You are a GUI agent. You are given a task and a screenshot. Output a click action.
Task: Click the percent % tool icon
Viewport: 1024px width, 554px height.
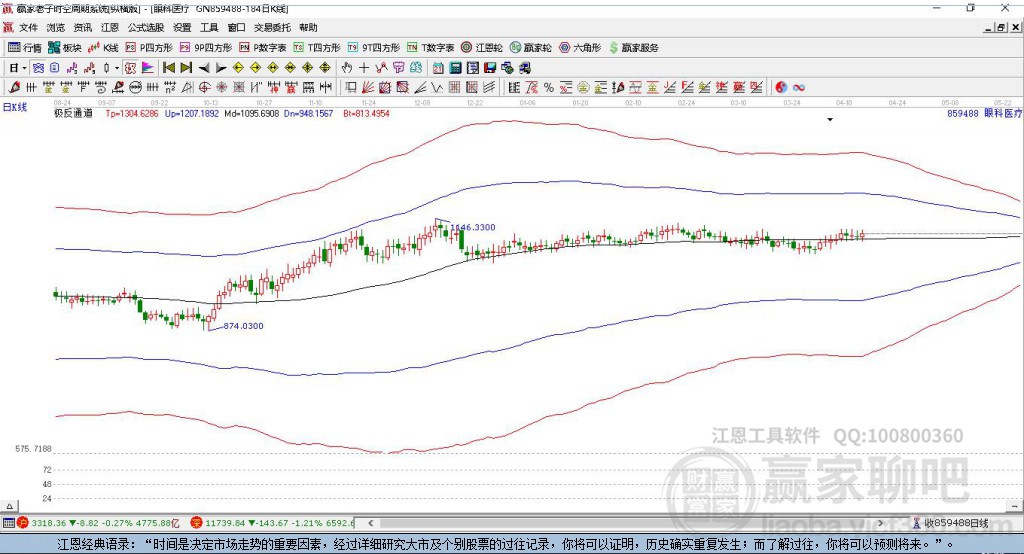point(549,87)
